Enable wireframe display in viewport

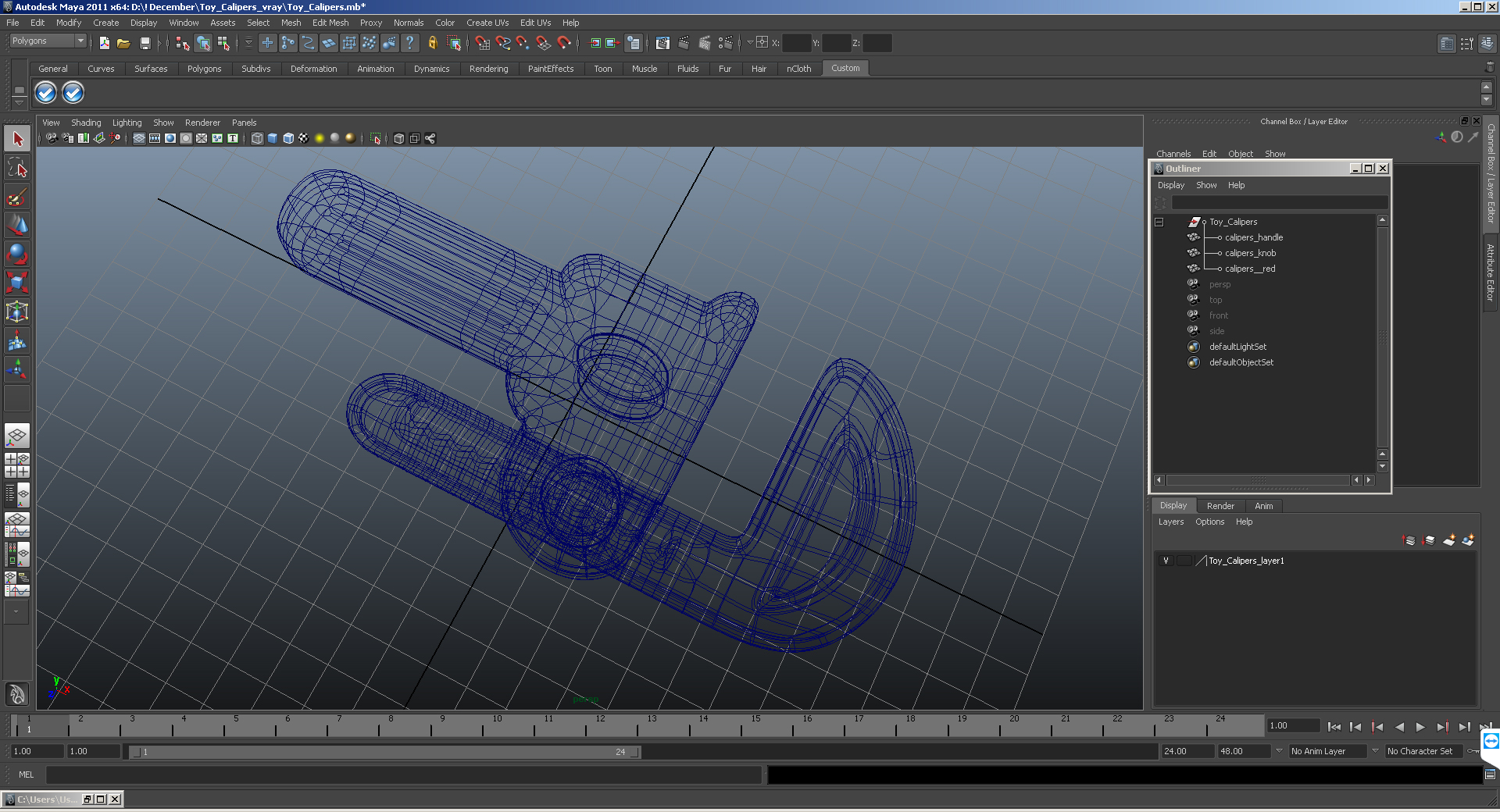coord(257,138)
